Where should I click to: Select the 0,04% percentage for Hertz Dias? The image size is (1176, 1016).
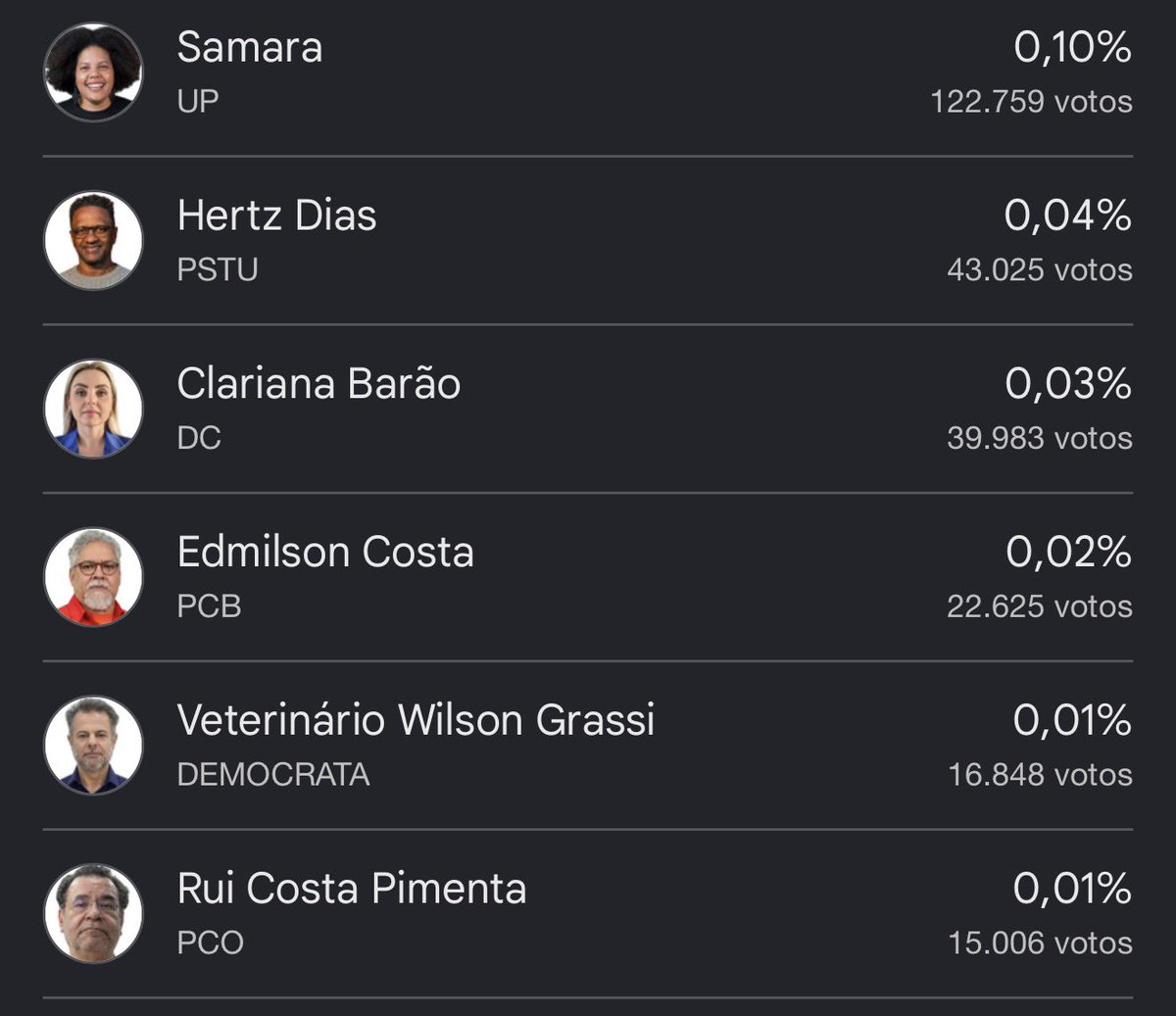1068,216
